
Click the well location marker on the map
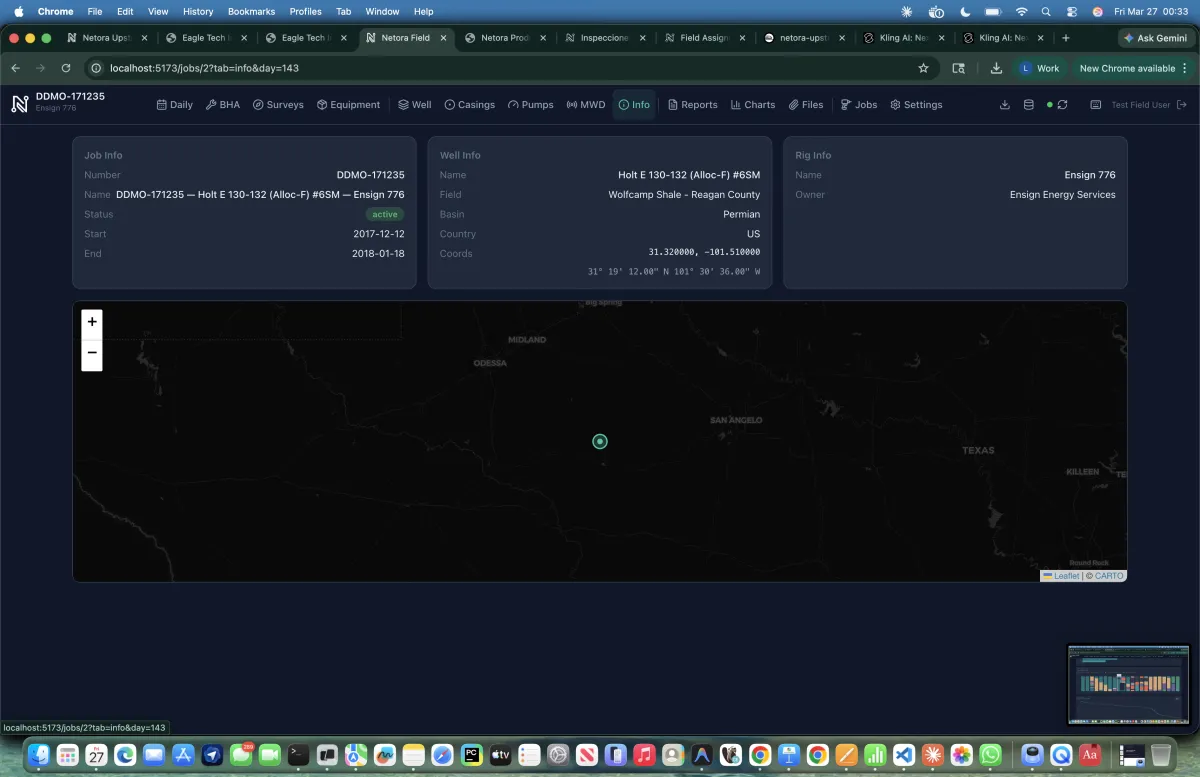tap(600, 441)
